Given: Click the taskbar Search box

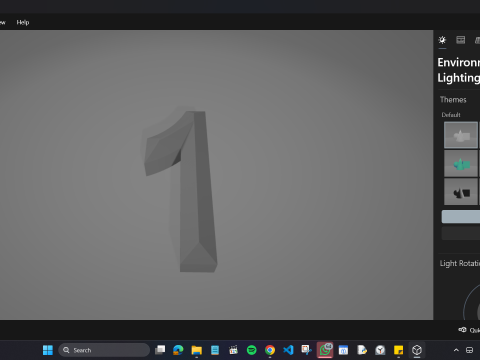Looking at the screenshot, I should 104,350.
